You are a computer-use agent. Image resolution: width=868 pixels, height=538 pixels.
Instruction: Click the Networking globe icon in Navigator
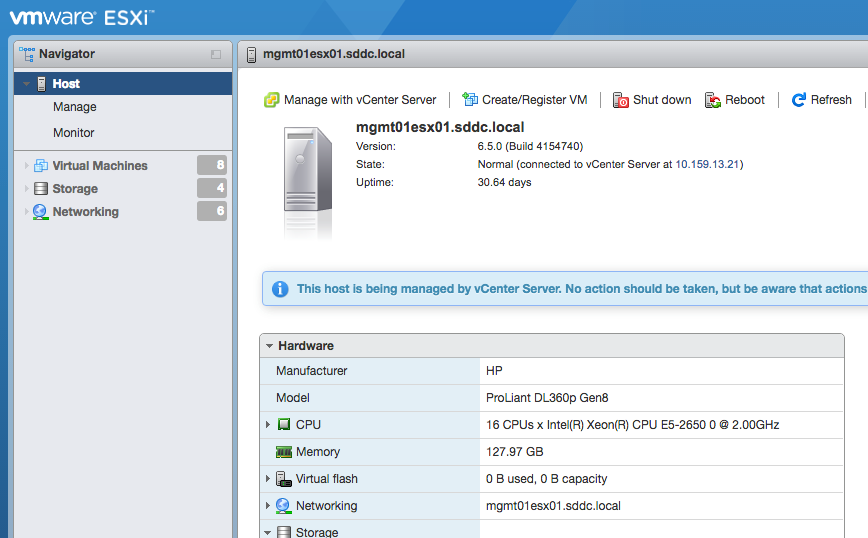pos(40,212)
